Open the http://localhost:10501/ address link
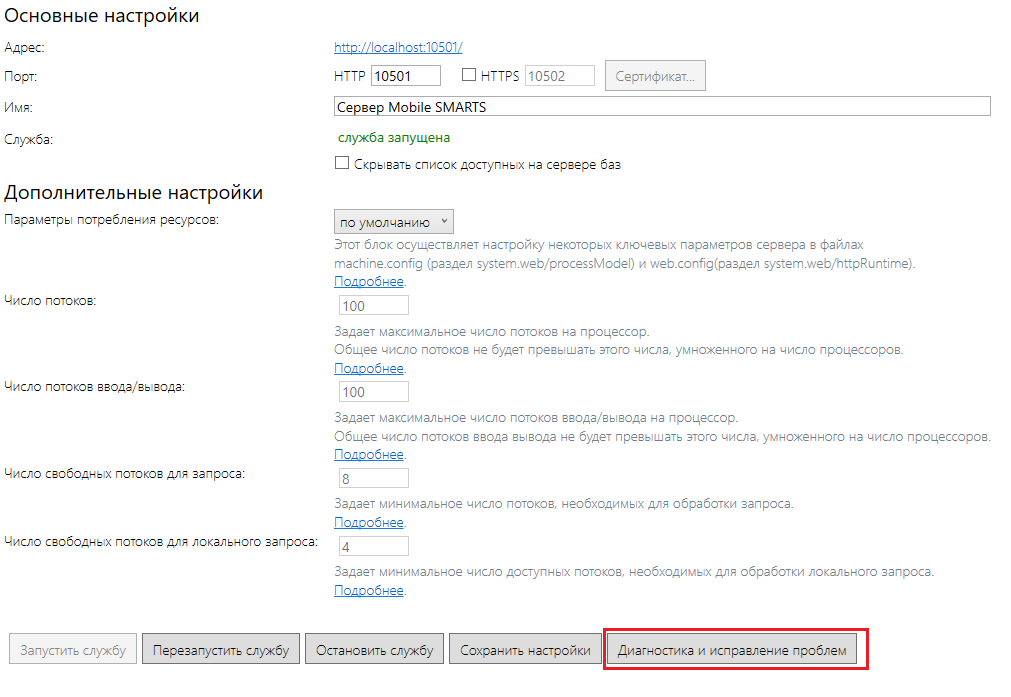This screenshot has height=697, width=1011. coord(398,47)
